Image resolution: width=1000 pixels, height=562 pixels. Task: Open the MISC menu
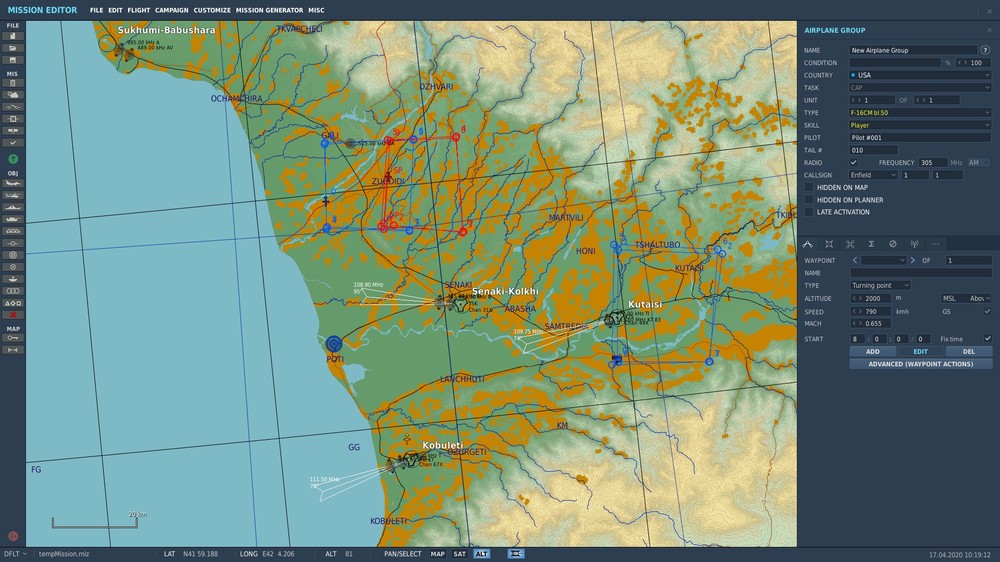click(316, 10)
